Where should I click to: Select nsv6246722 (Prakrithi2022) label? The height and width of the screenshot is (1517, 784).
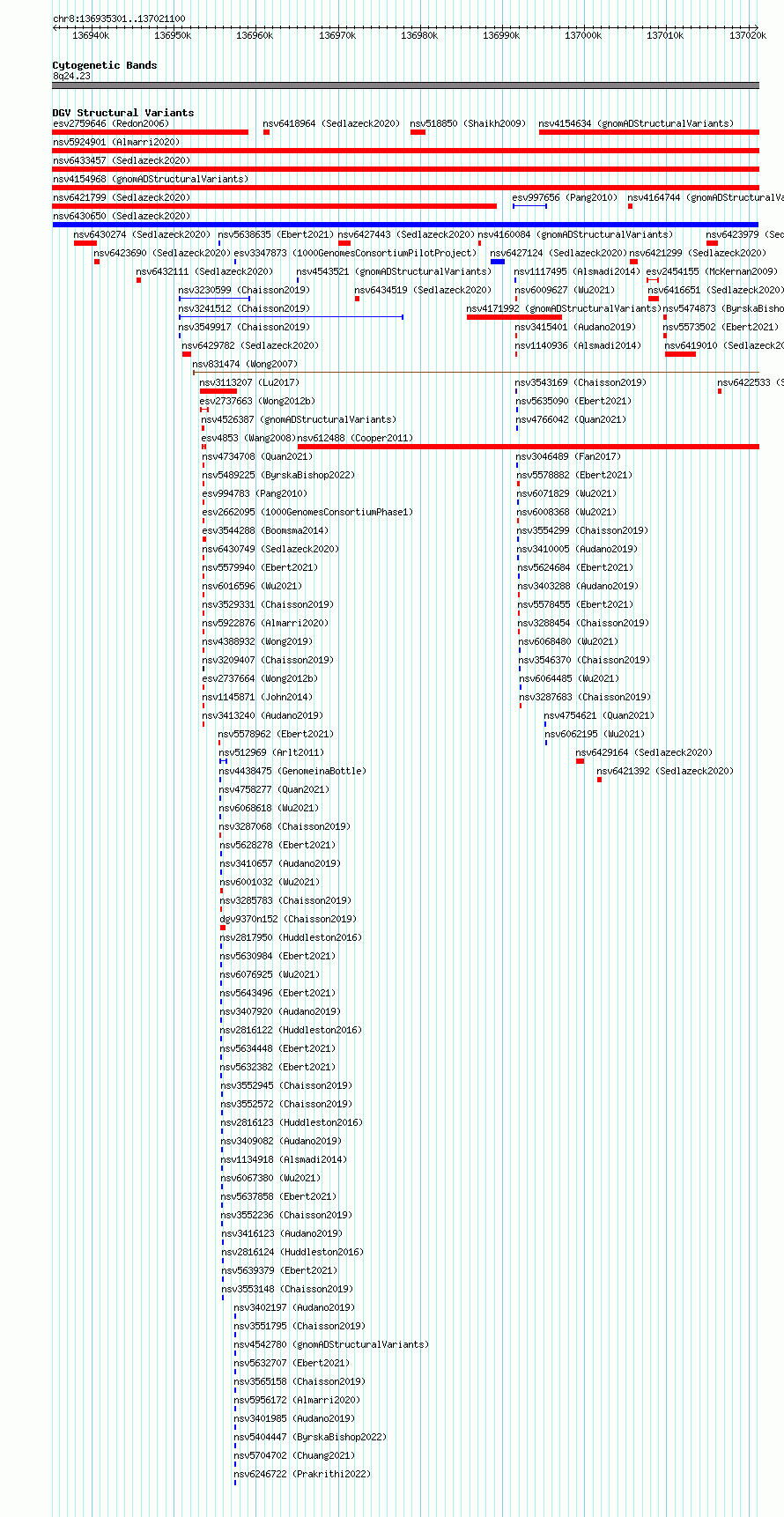303,1475
